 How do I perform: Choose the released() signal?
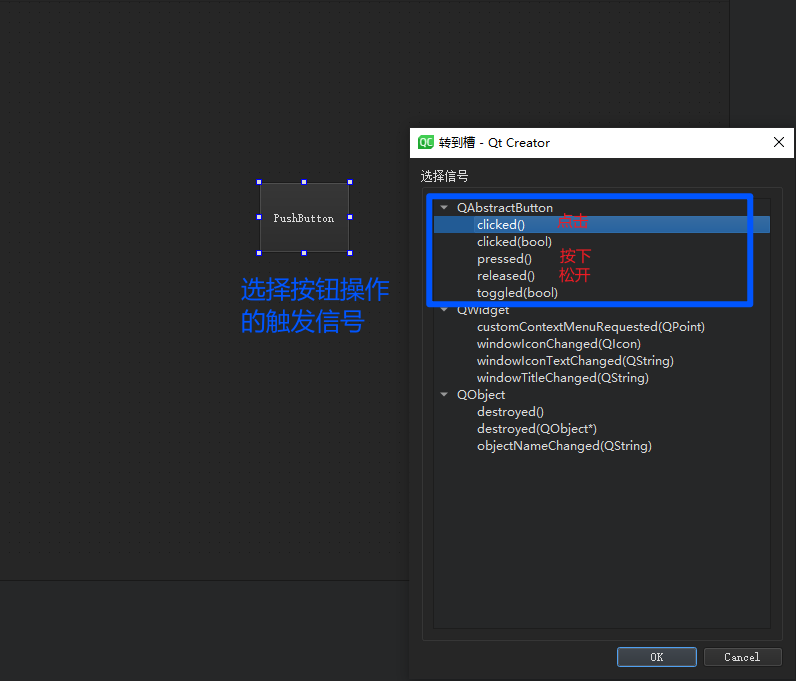click(x=506, y=276)
